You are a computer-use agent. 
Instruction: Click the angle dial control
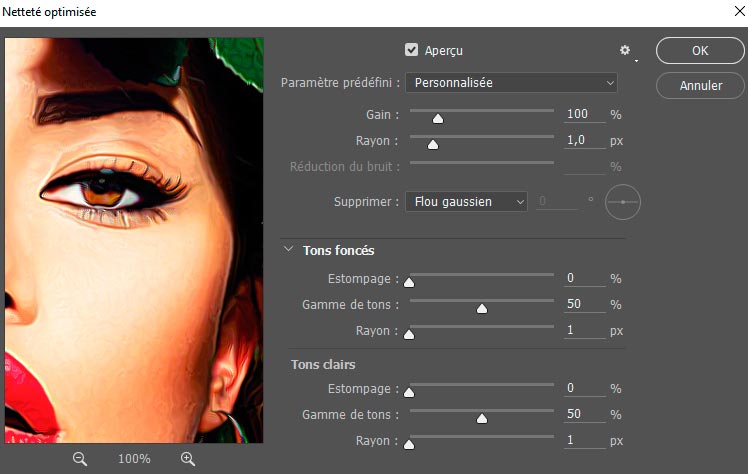point(623,202)
